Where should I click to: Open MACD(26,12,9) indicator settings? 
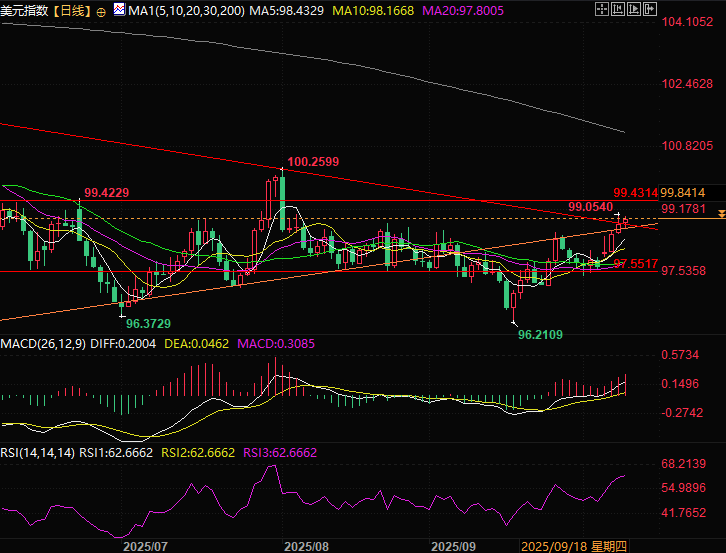pos(43,344)
